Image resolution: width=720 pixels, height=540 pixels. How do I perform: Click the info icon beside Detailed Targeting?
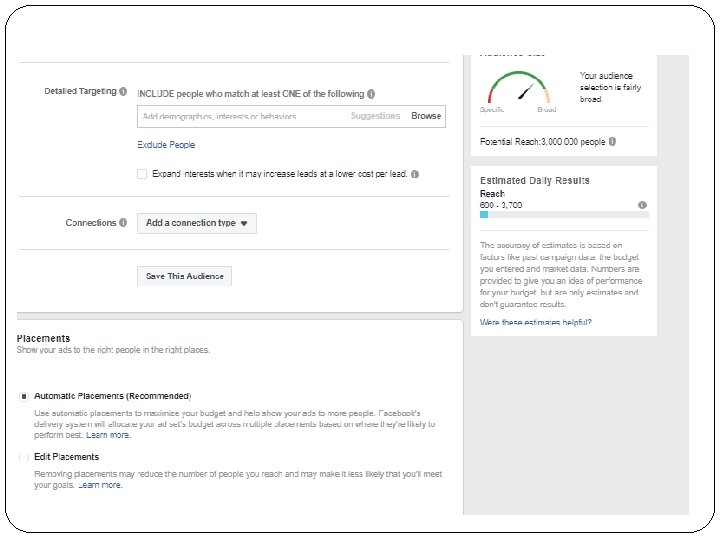(123, 91)
